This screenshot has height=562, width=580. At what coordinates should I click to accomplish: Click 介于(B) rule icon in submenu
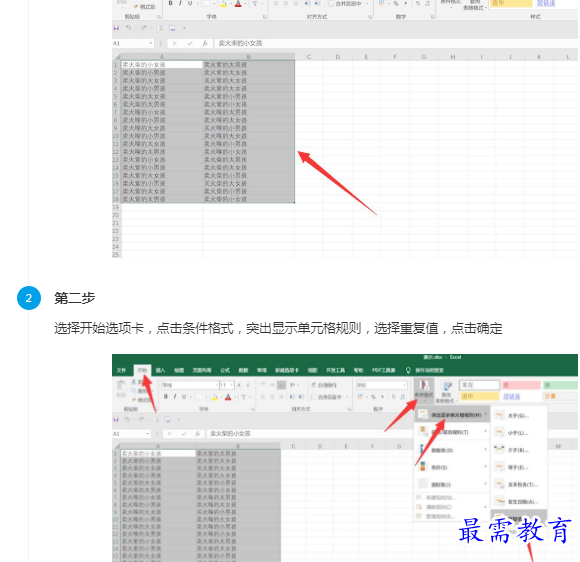click(x=499, y=450)
